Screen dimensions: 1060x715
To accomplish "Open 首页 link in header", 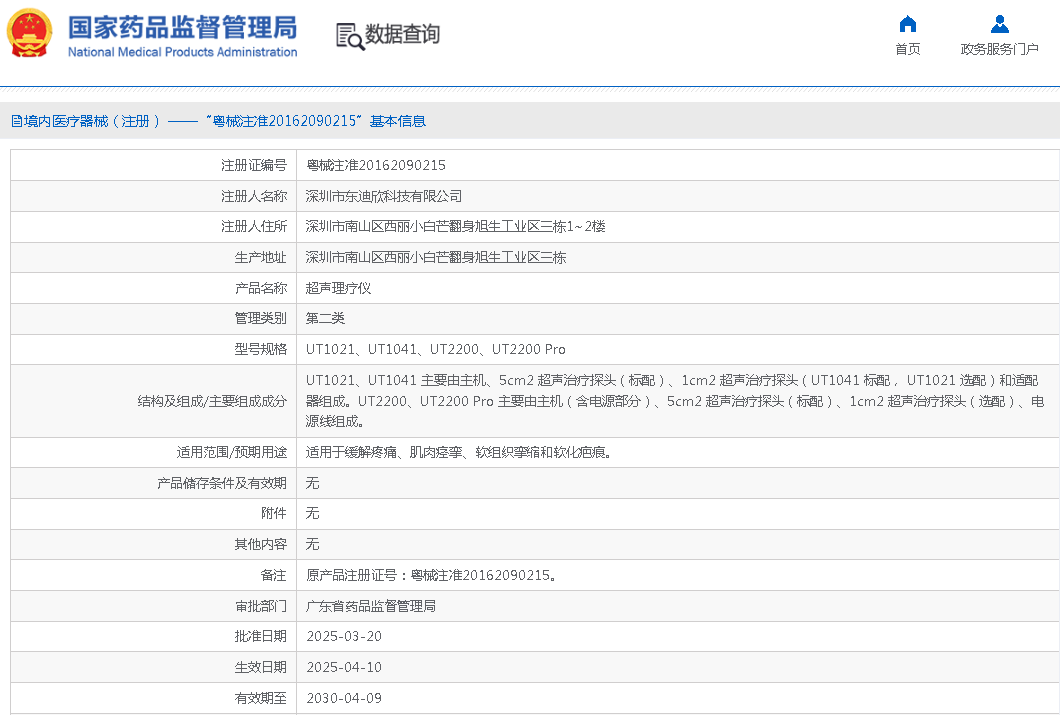I will coord(908,49).
